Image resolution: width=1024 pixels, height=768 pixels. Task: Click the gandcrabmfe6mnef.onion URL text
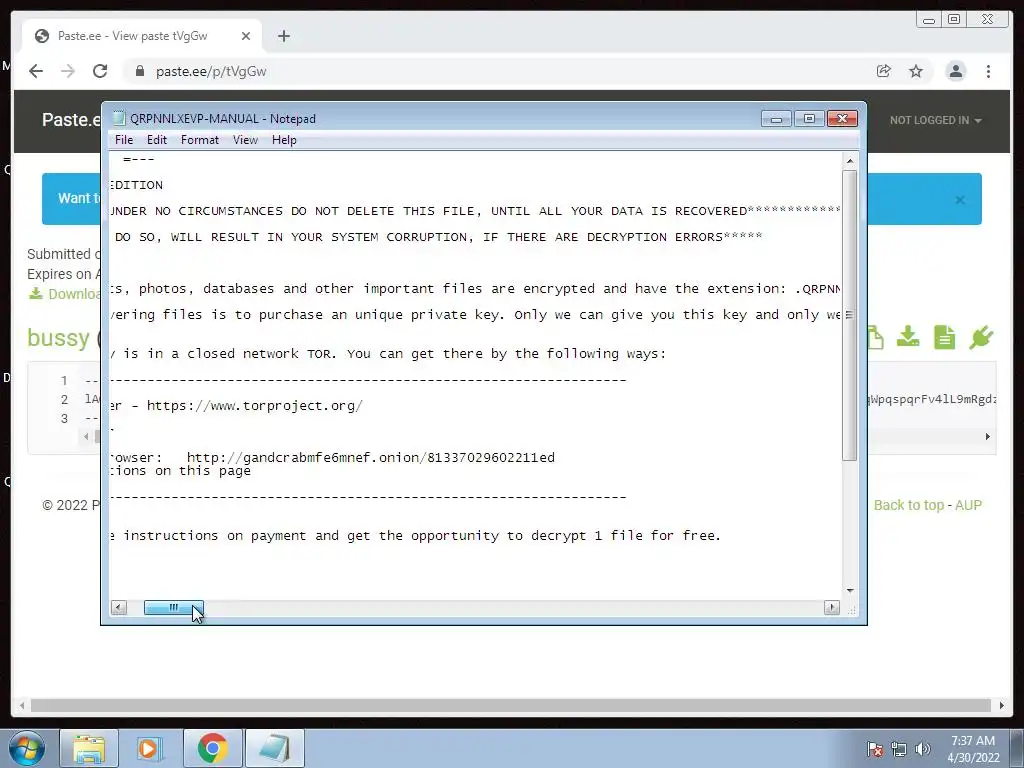(x=370, y=457)
